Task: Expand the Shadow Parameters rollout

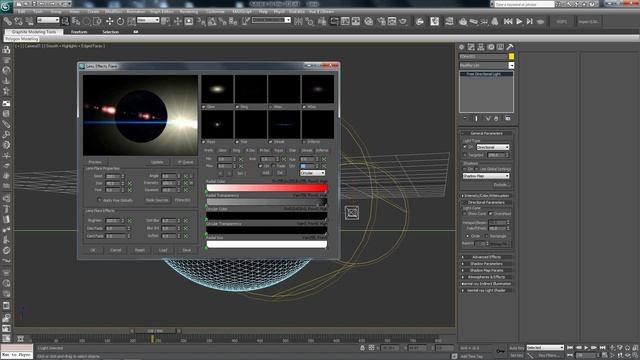Action: tap(487, 264)
